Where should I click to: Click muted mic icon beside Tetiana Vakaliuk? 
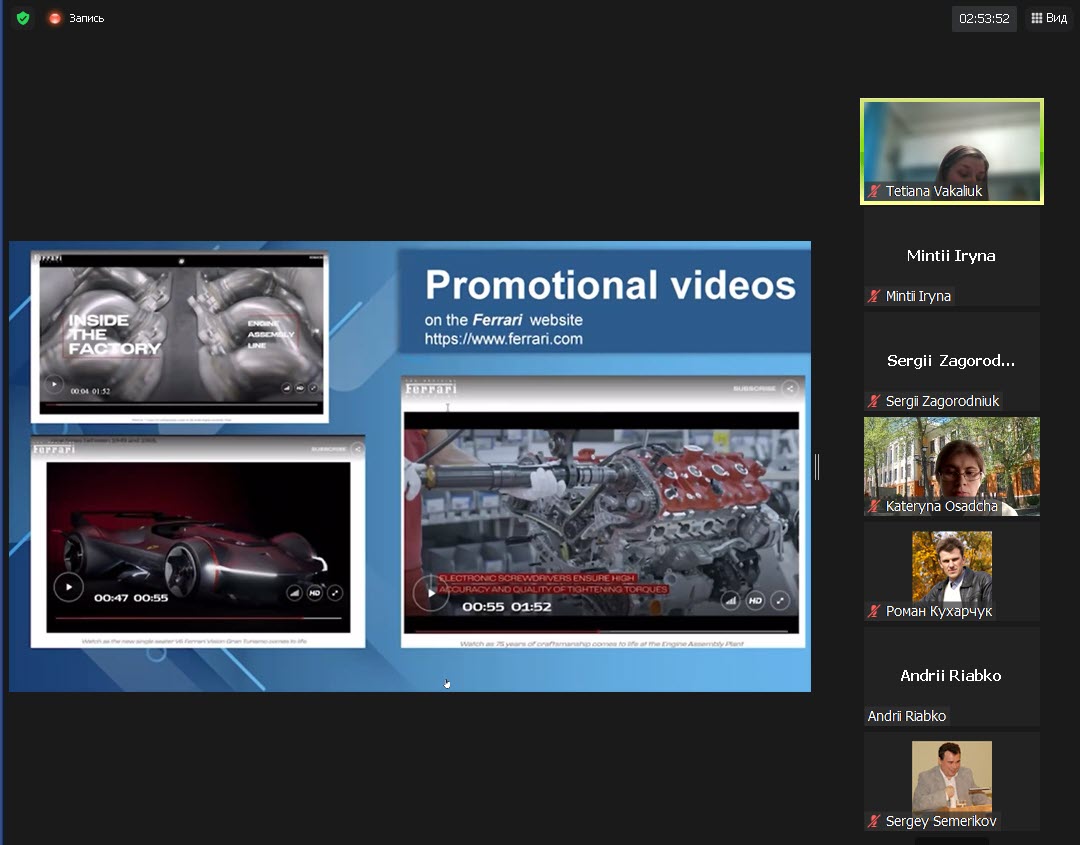(x=874, y=191)
